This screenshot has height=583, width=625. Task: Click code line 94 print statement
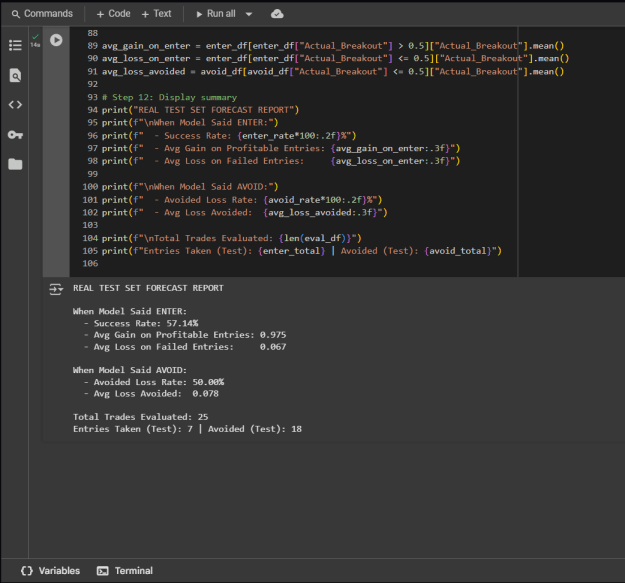coord(200,110)
